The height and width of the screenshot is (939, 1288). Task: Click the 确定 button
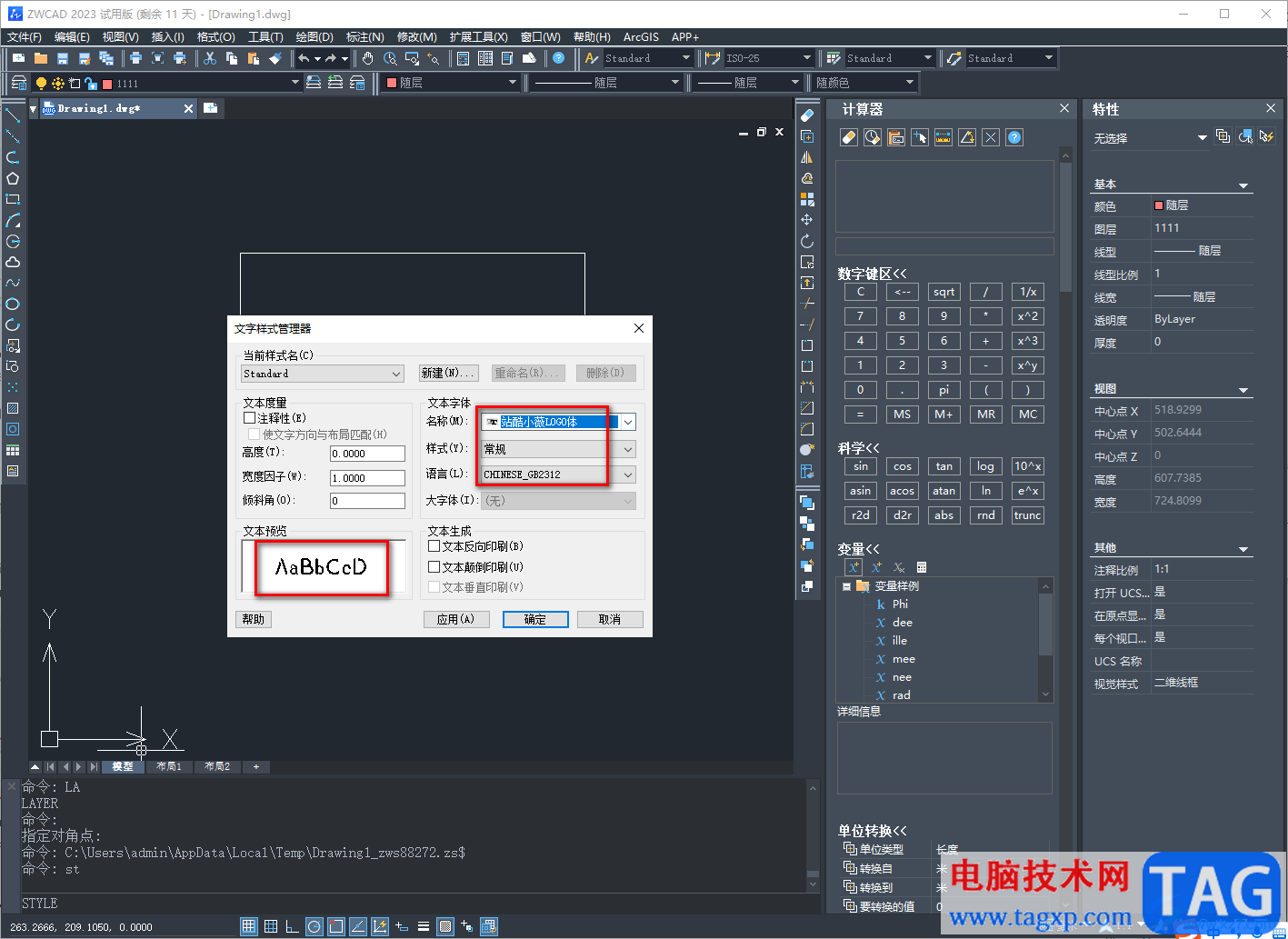pos(535,619)
